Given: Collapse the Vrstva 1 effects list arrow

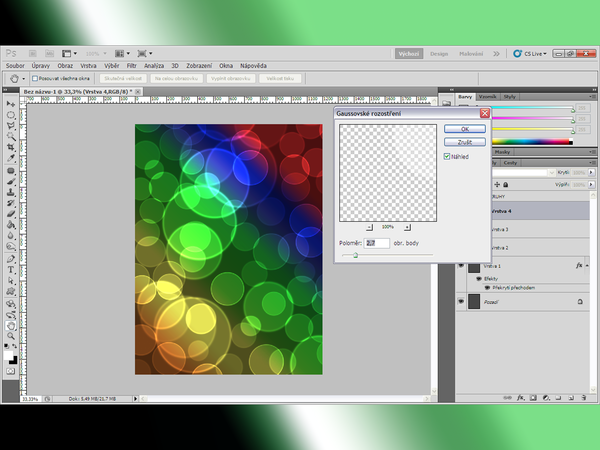Looking at the screenshot, I should click(x=588, y=267).
